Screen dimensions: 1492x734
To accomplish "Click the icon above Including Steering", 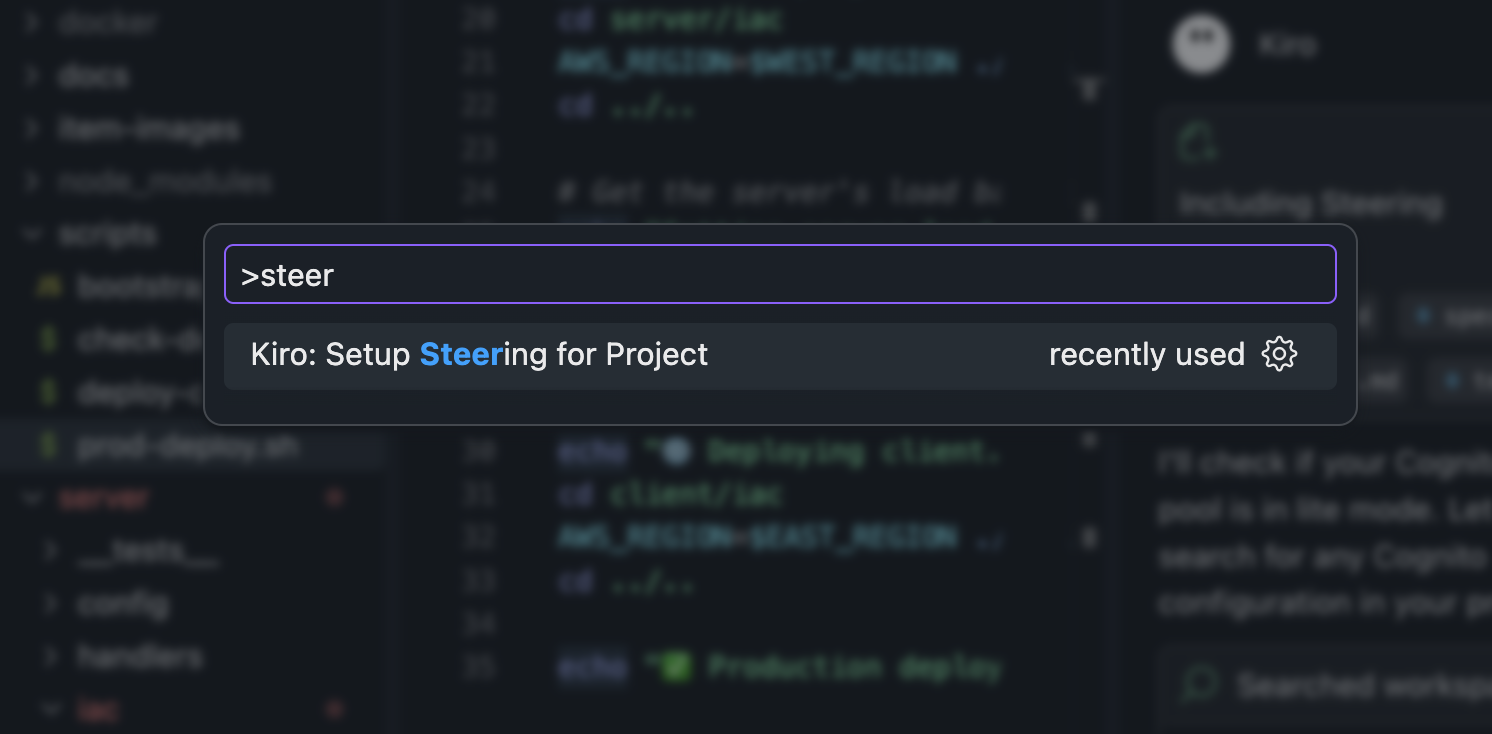I will (x=1196, y=143).
